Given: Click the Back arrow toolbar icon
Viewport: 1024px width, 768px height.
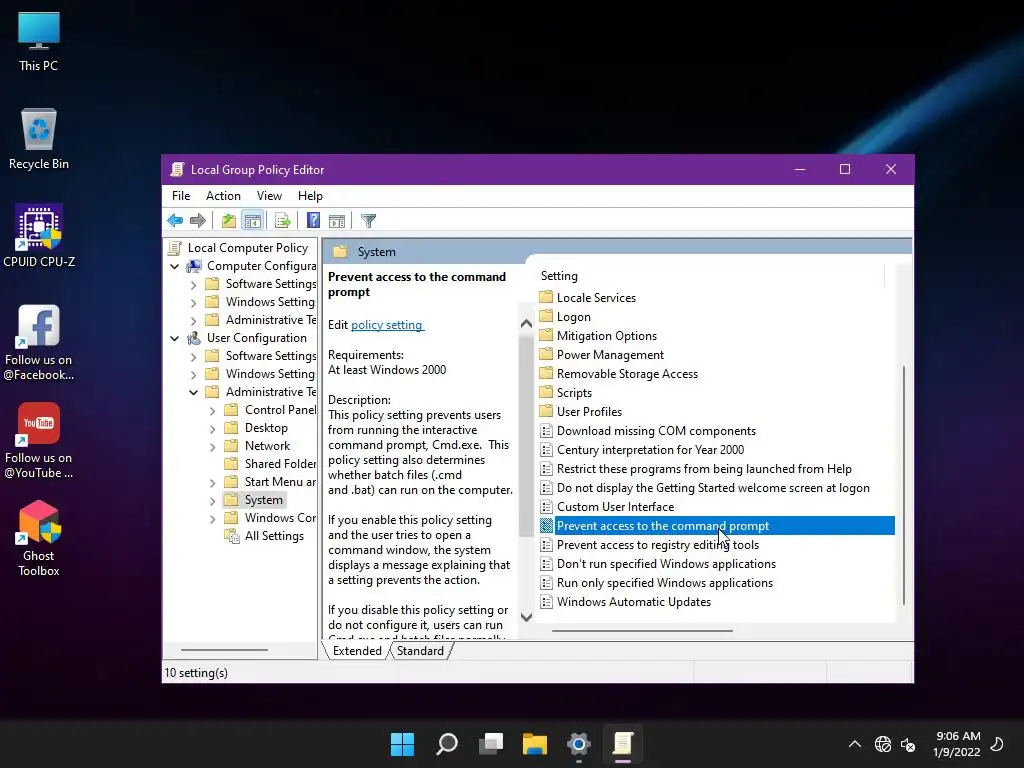Looking at the screenshot, I should click(175, 221).
